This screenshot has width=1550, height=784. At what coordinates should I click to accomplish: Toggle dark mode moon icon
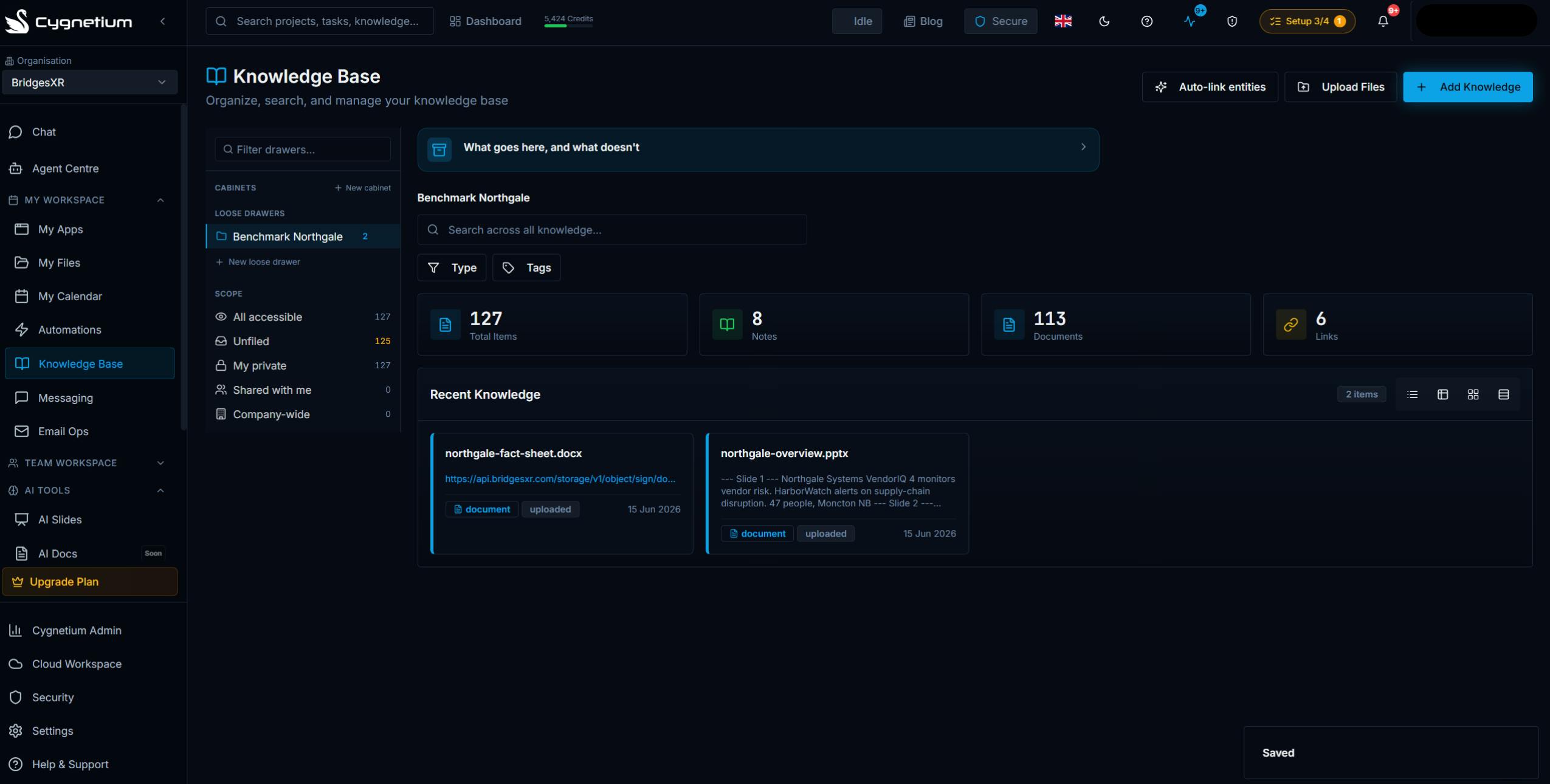click(x=1104, y=21)
